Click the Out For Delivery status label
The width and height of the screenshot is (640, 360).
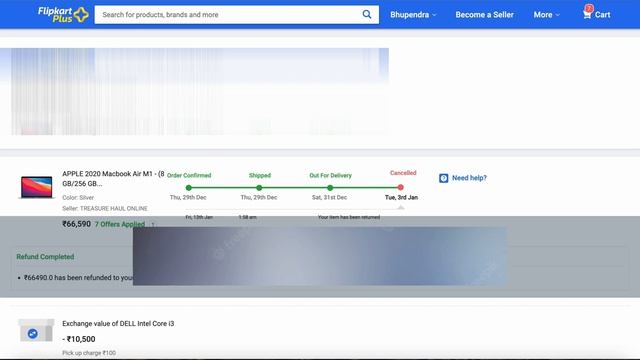pyautogui.click(x=330, y=176)
